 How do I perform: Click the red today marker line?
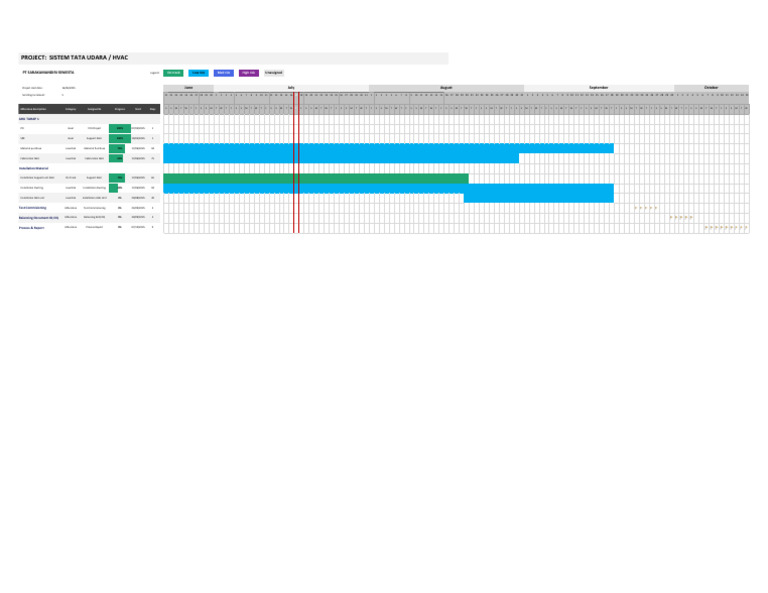[296, 163]
